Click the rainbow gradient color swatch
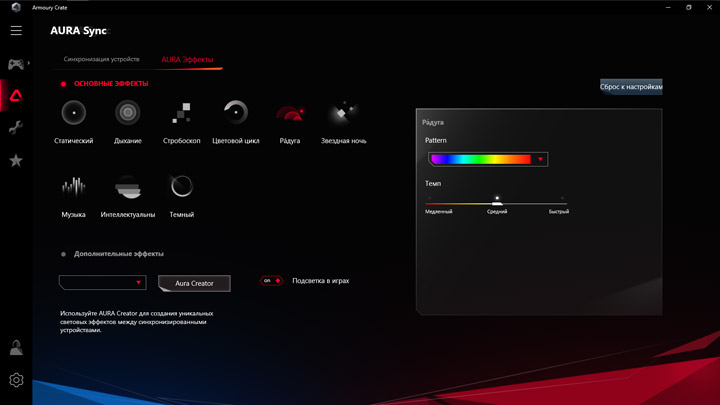The image size is (720, 405). [x=481, y=159]
